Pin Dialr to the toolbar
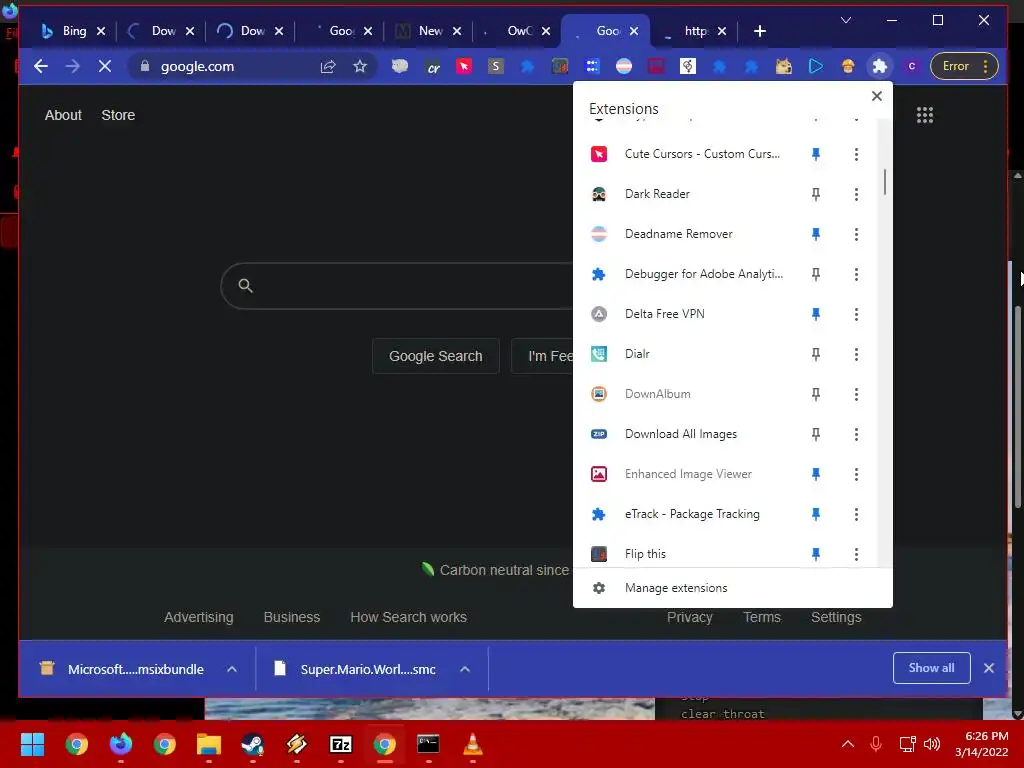 [816, 354]
